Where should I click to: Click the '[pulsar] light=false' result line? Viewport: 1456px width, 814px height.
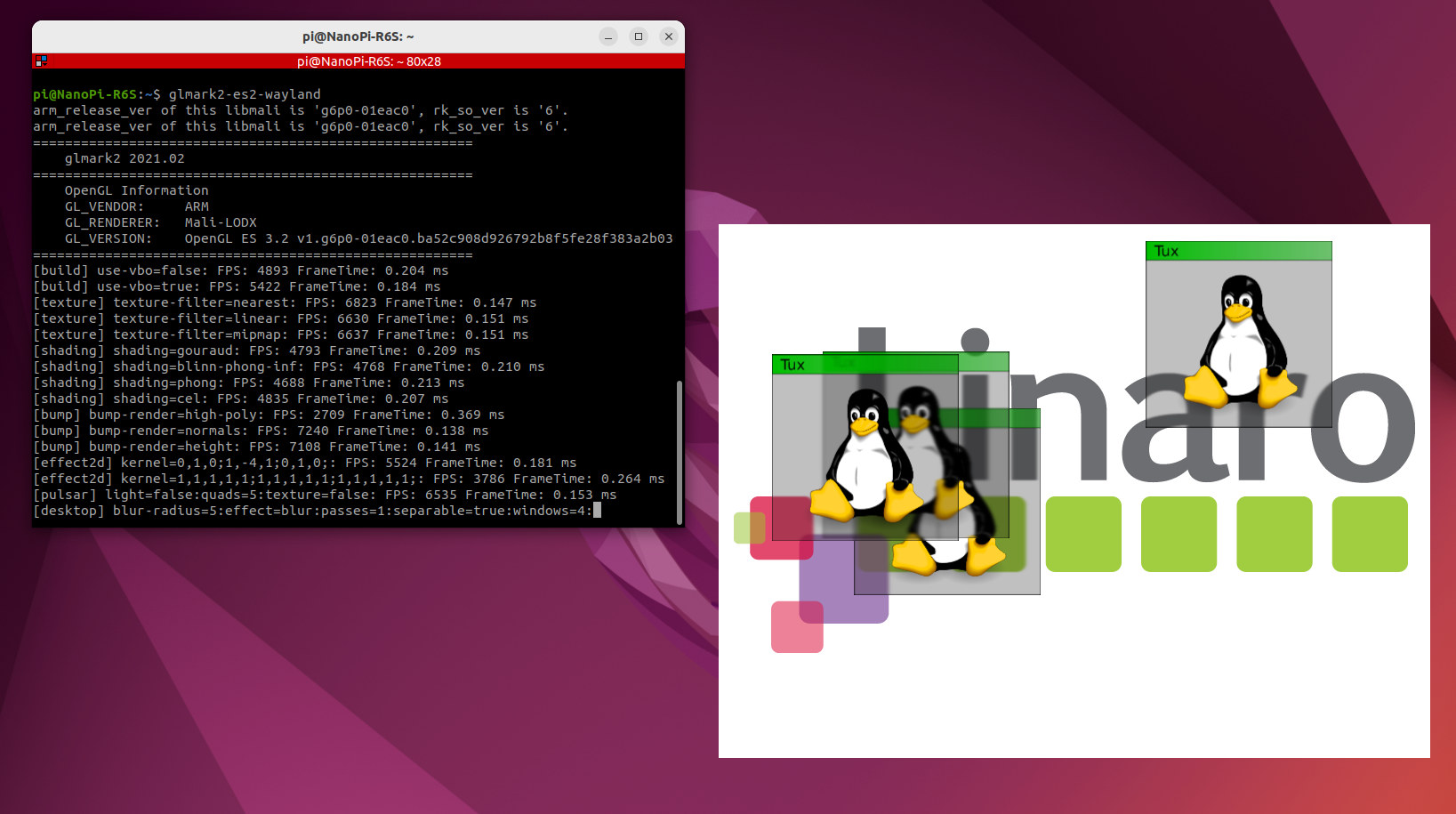point(325,495)
